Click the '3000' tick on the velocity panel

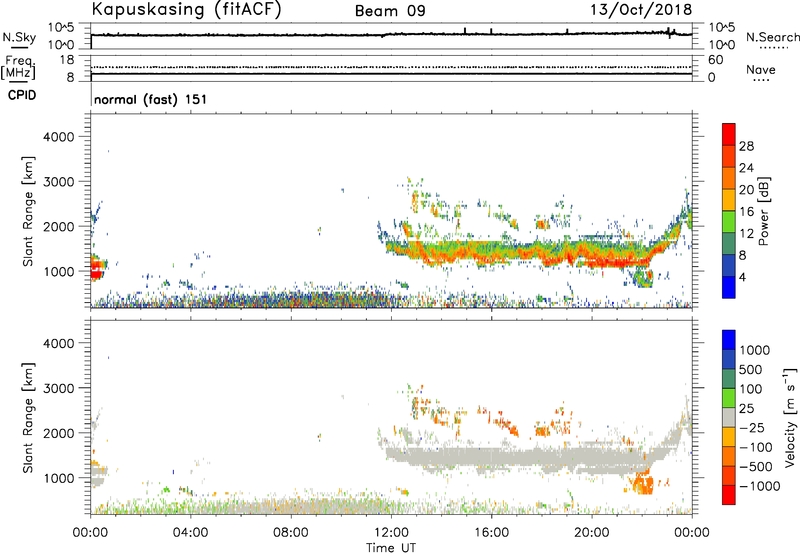click(x=58, y=388)
